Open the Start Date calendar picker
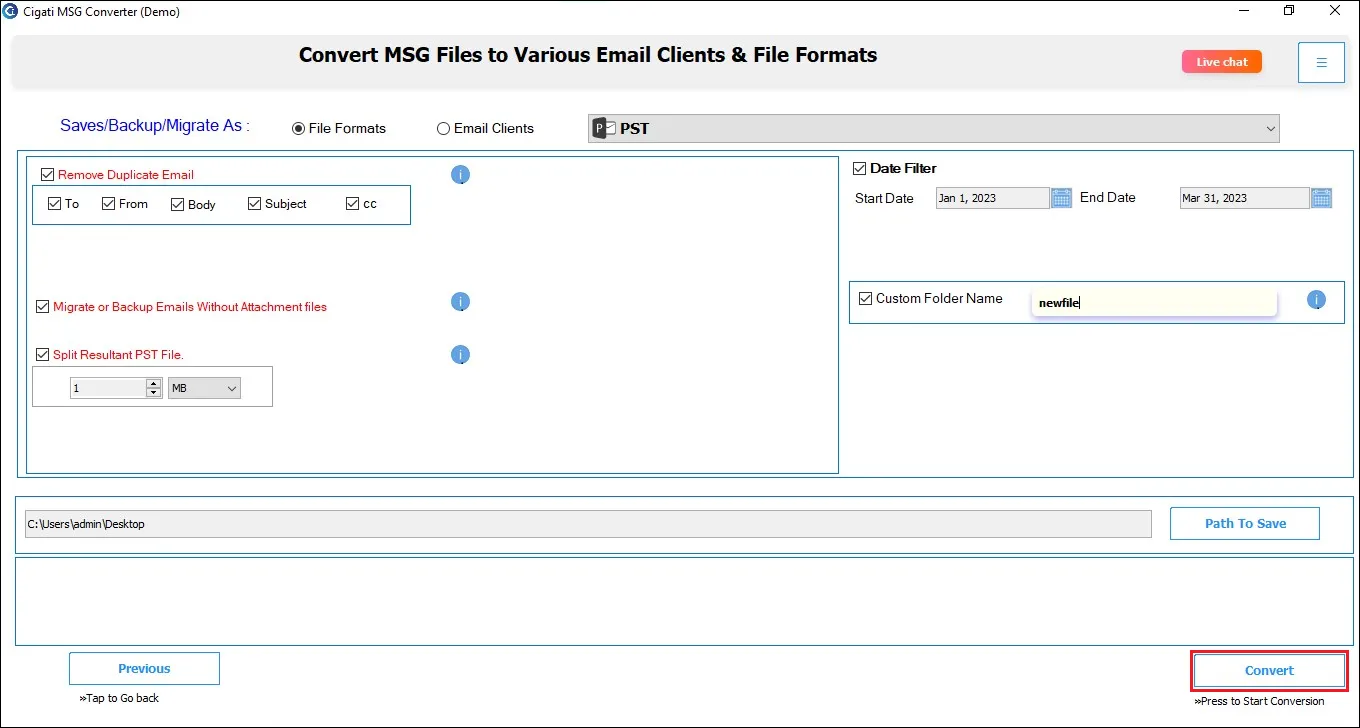 pos(1061,198)
